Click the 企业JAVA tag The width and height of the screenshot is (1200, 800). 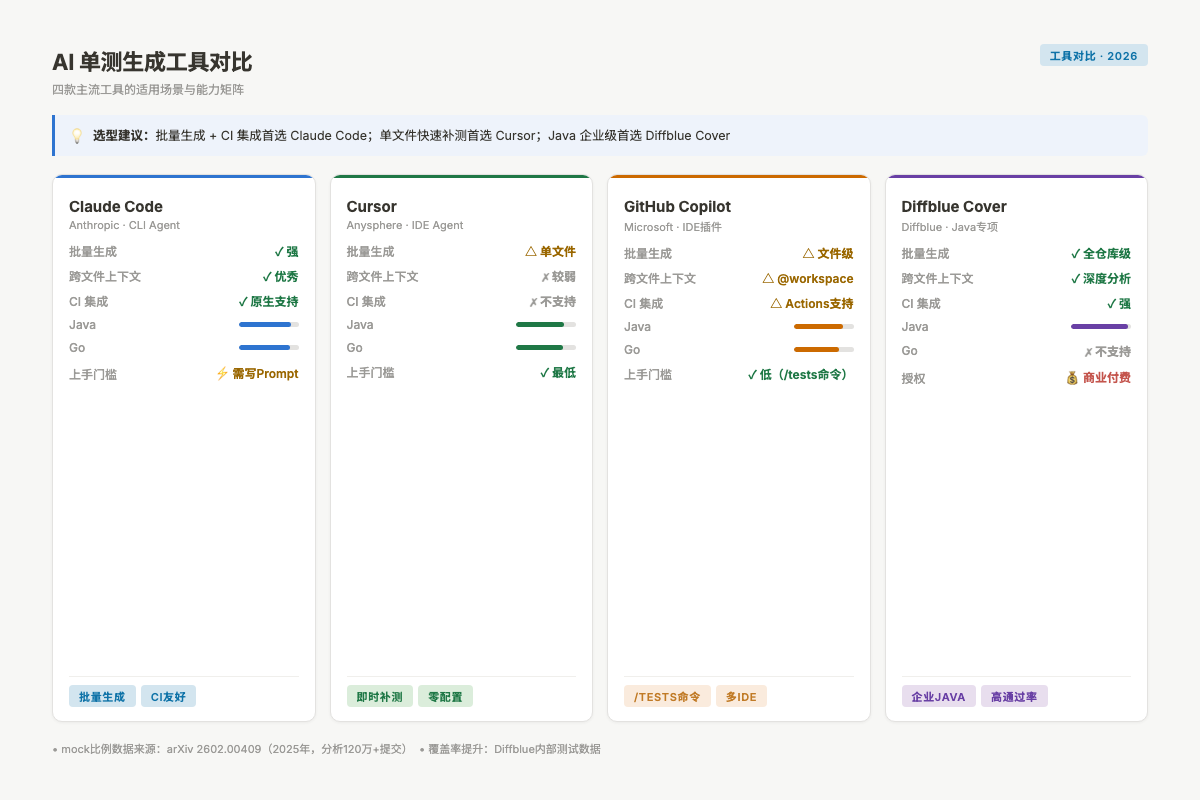click(938, 696)
